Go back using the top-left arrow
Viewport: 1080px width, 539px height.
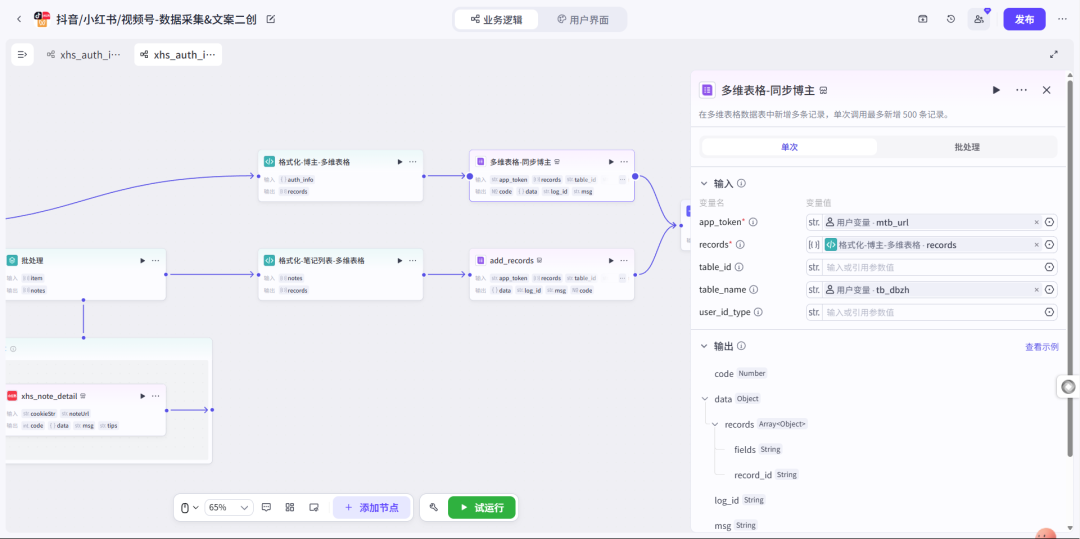(19, 19)
